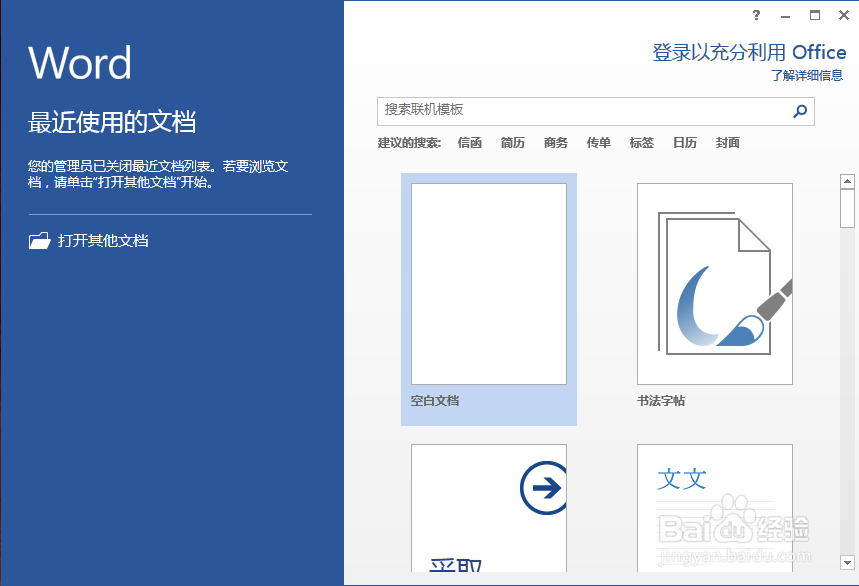Select the 文文 template thumbnail
Viewport: 859px width, 586px height.
(x=714, y=505)
